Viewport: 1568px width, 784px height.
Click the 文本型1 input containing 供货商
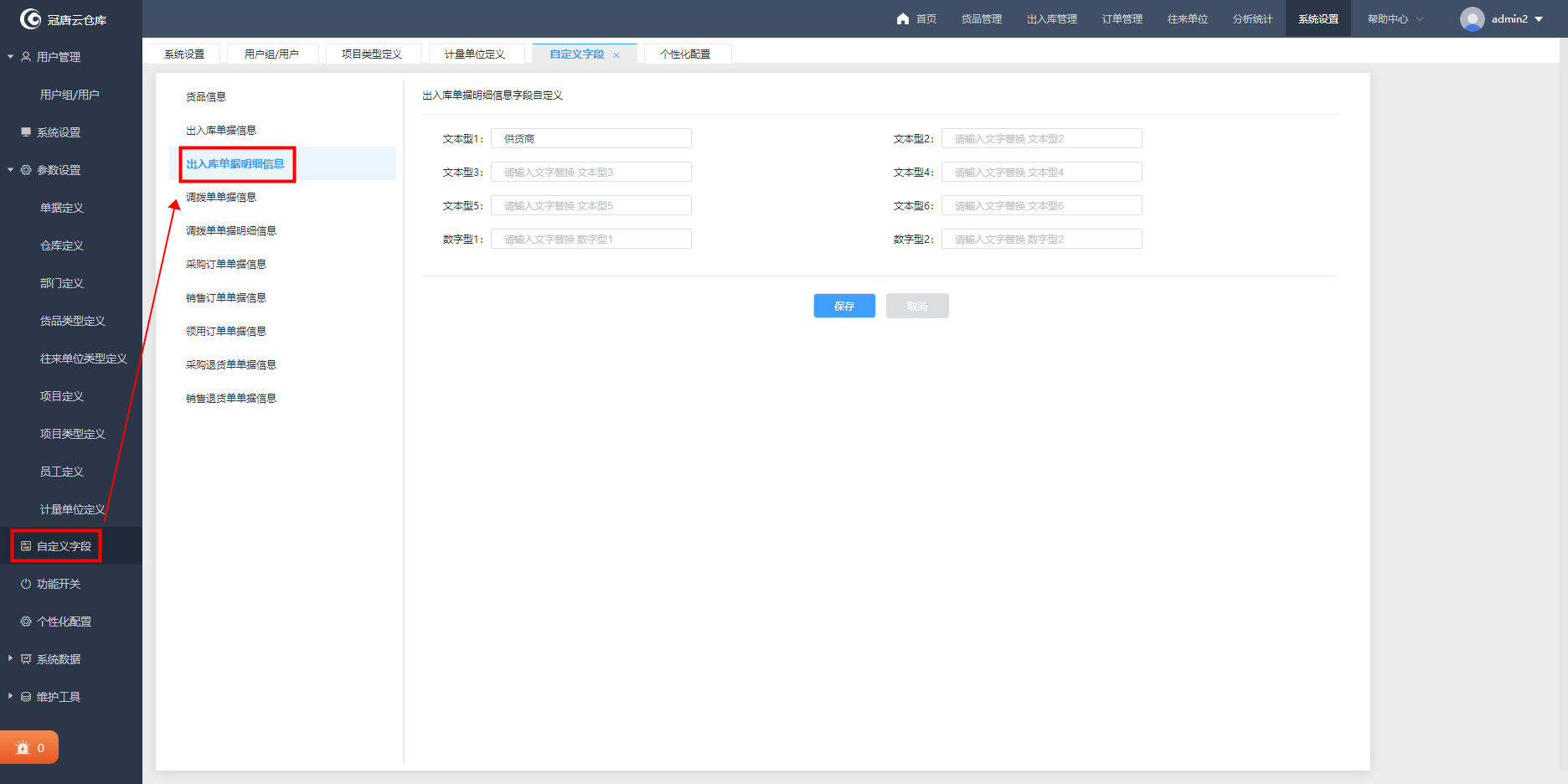(x=591, y=138)
